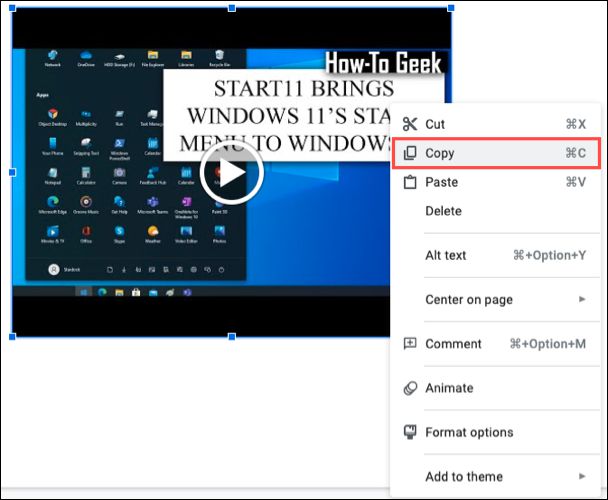Screen dimensions: 608x500
Task: Click the Notepad icon in video thumbnail
Action: click(x=53, y=172)
